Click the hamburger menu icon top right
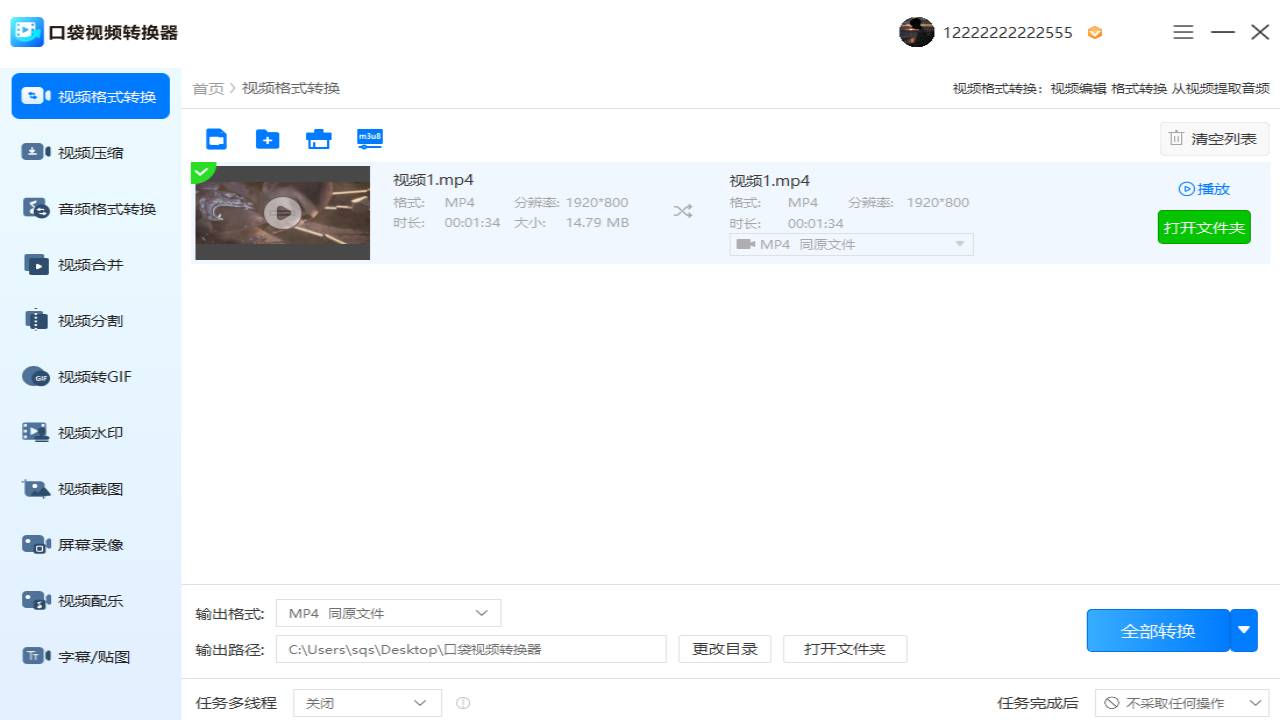This screenshot has width=1280, height=720. click(1183, 32)
